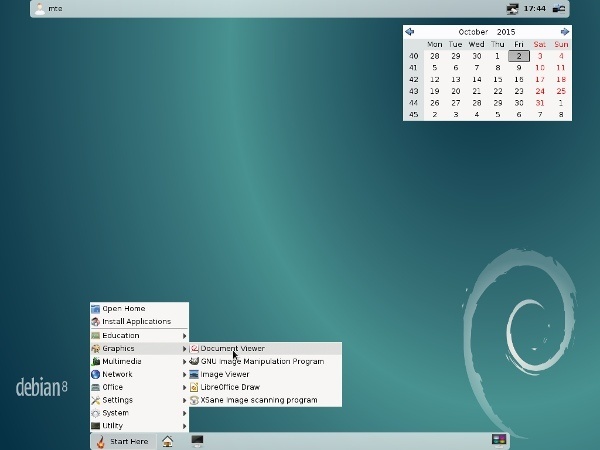Expand the Settings submenu

click(x=139, y=400)
